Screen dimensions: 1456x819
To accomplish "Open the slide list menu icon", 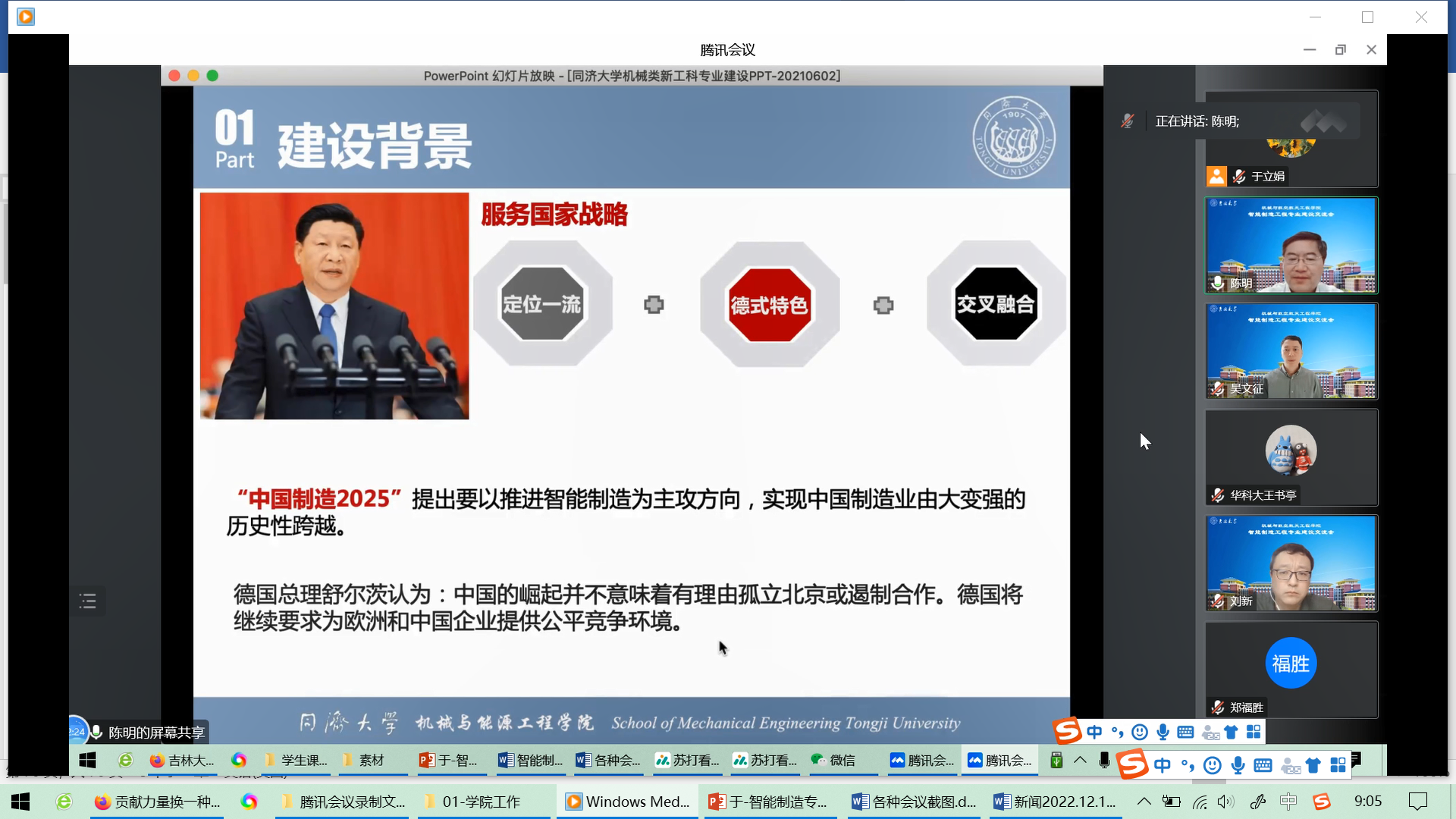I will [x=88, y=601].
